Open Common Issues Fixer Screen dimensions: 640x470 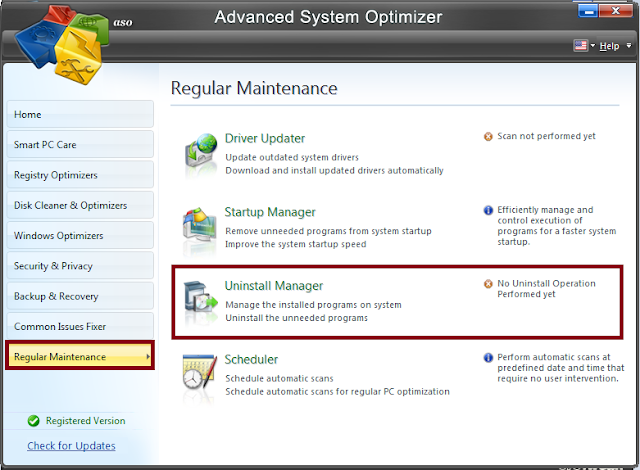click(x=80, y=326)
